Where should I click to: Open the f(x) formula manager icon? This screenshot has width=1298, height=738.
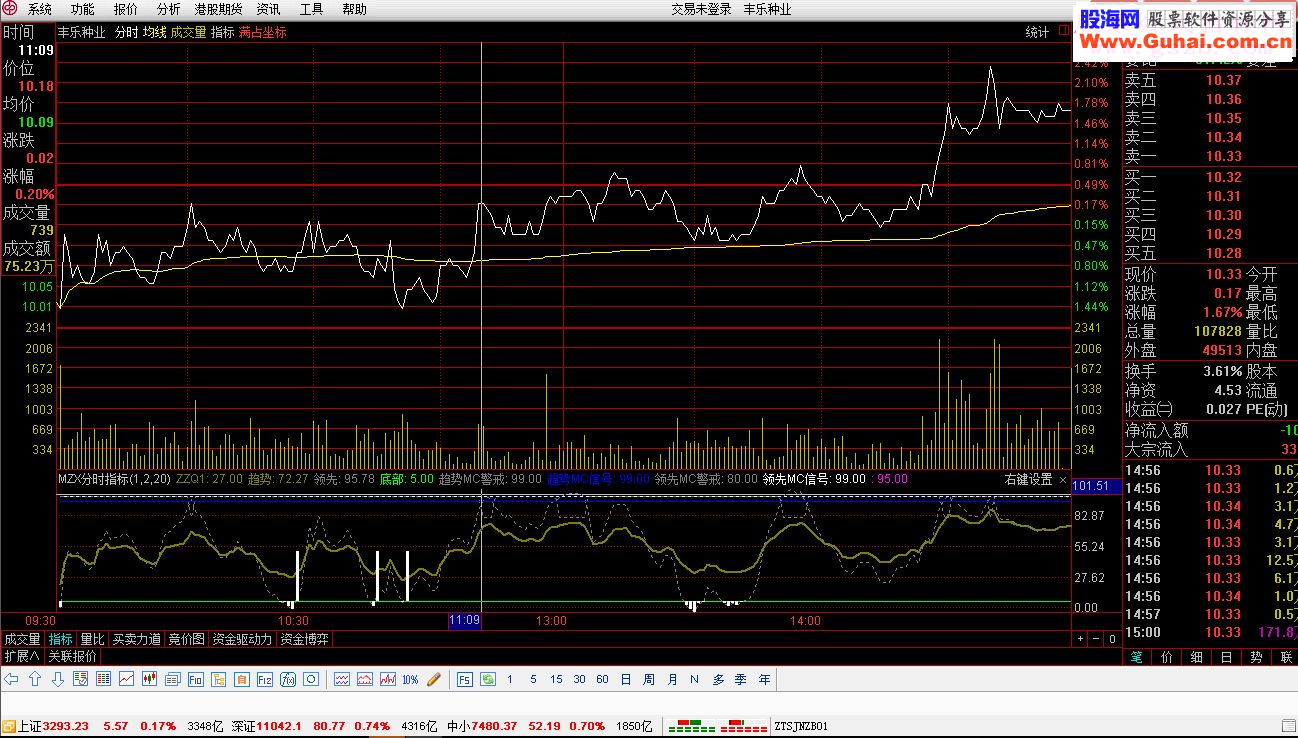(287, 679)
